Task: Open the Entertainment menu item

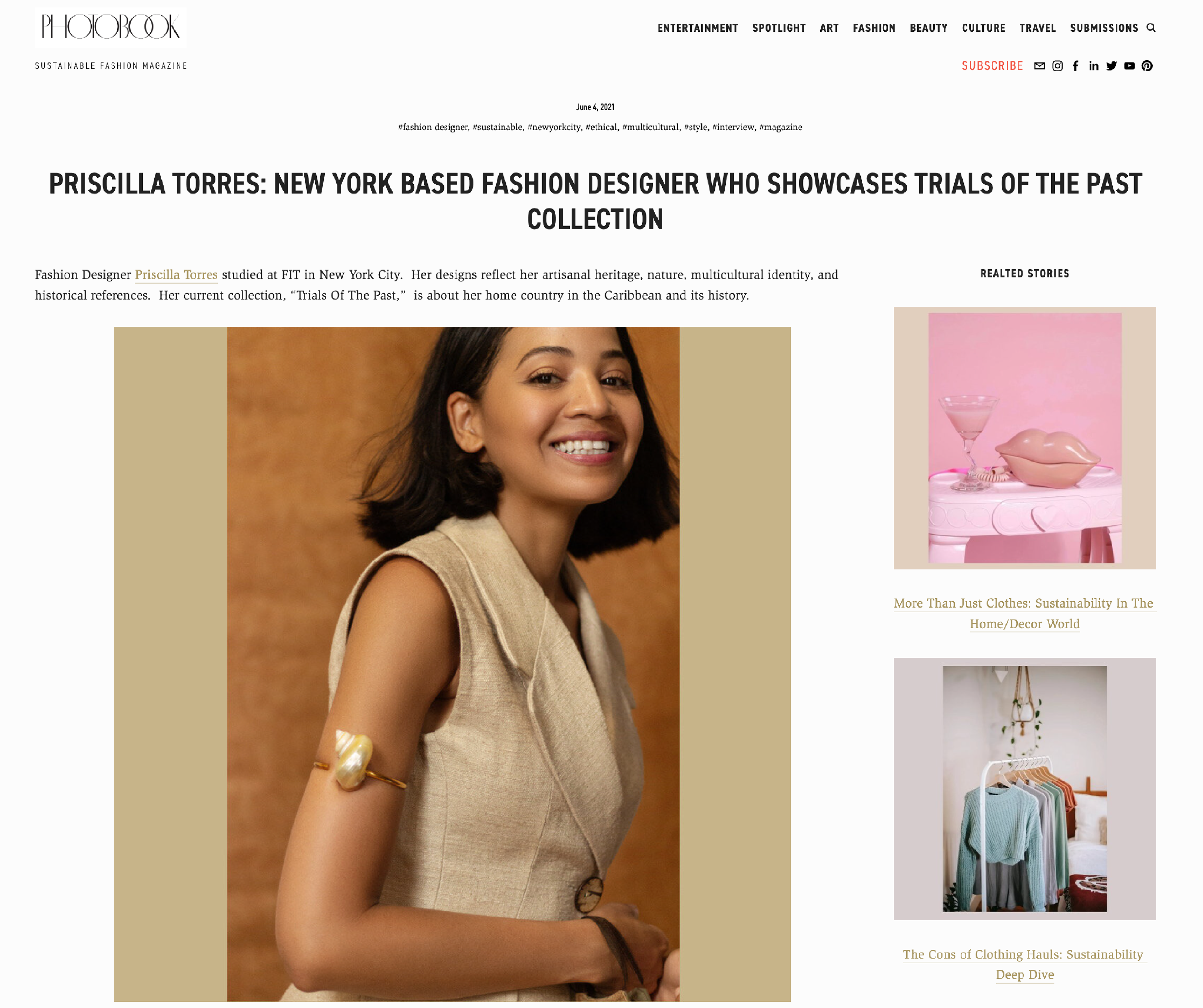Action: (698, 28)
